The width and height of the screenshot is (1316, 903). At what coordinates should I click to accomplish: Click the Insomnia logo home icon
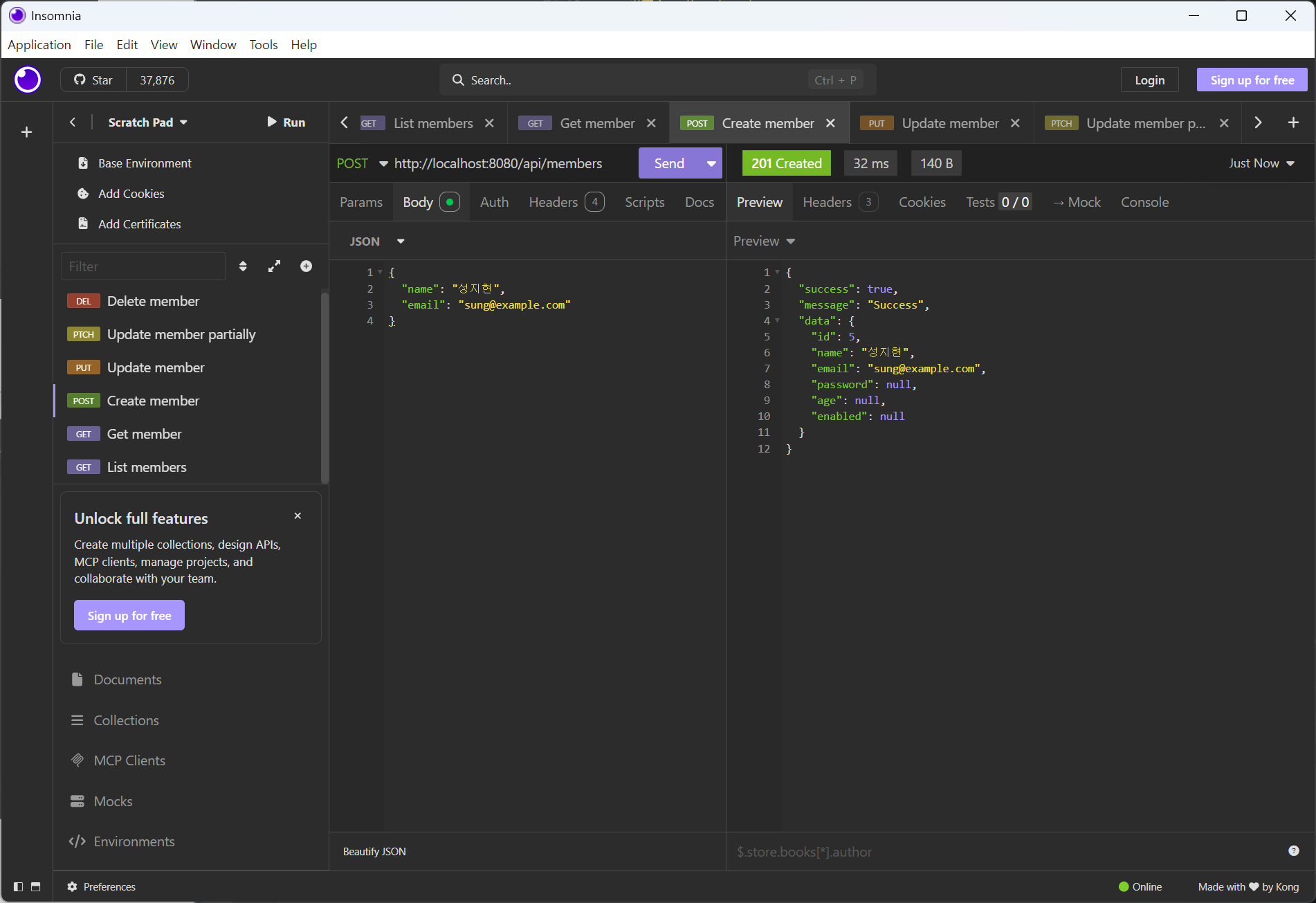pos(28,80)
